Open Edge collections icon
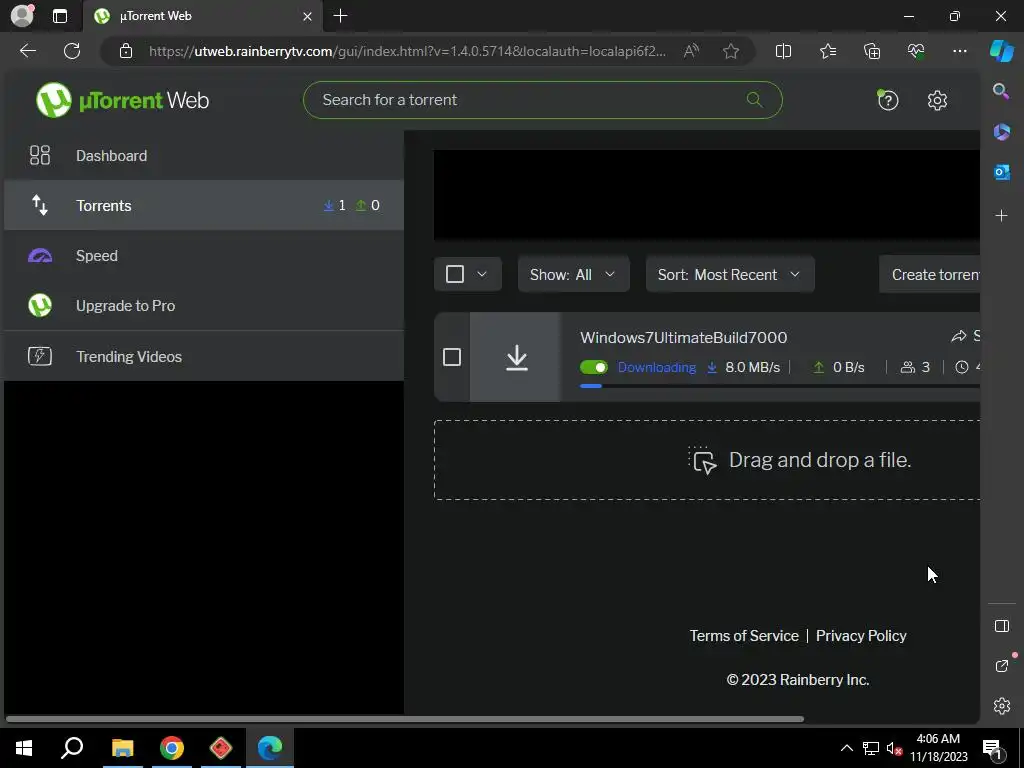 [872, 51]
